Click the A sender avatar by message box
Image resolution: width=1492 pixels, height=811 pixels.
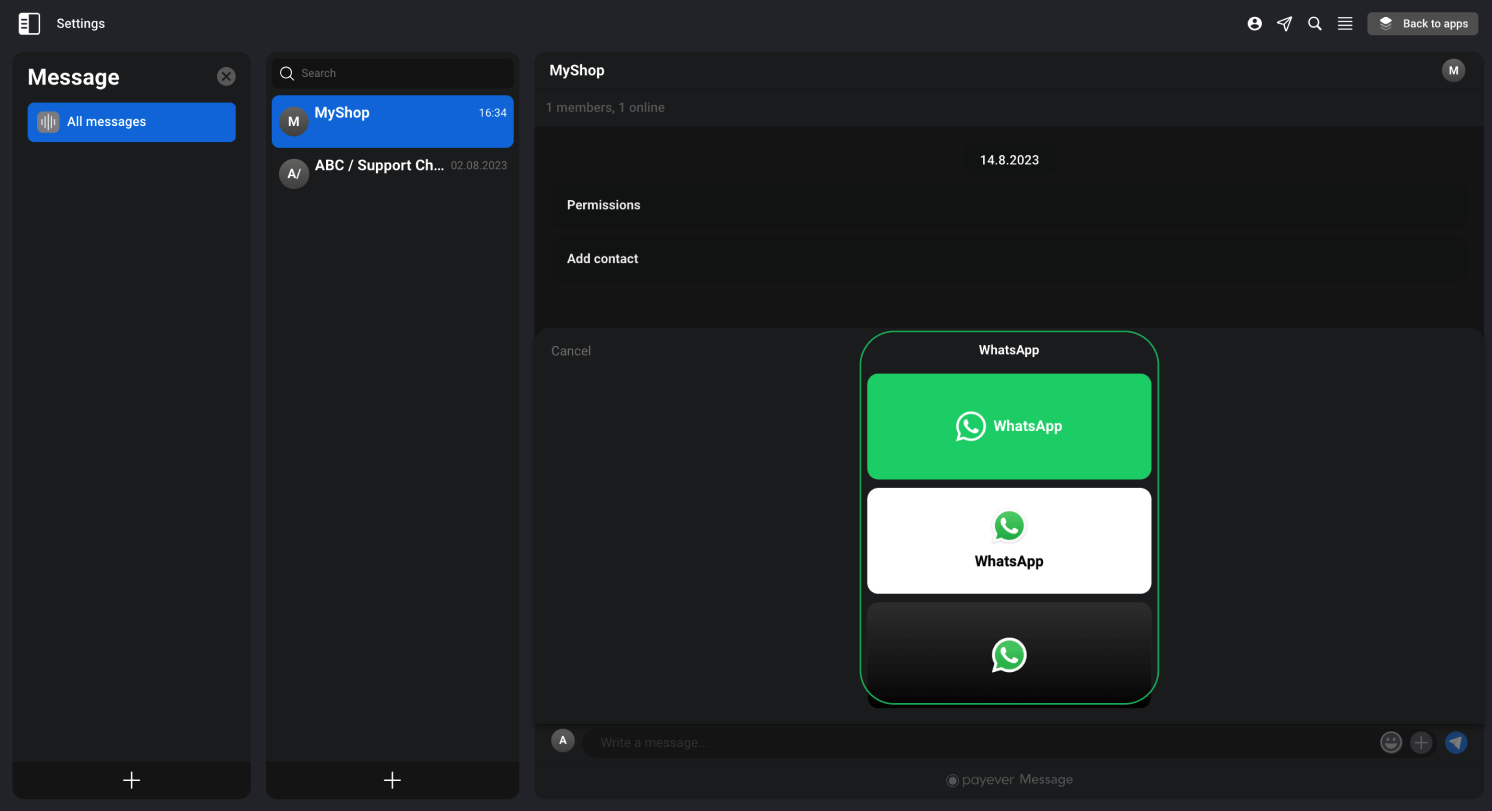[x=563, y=740]
